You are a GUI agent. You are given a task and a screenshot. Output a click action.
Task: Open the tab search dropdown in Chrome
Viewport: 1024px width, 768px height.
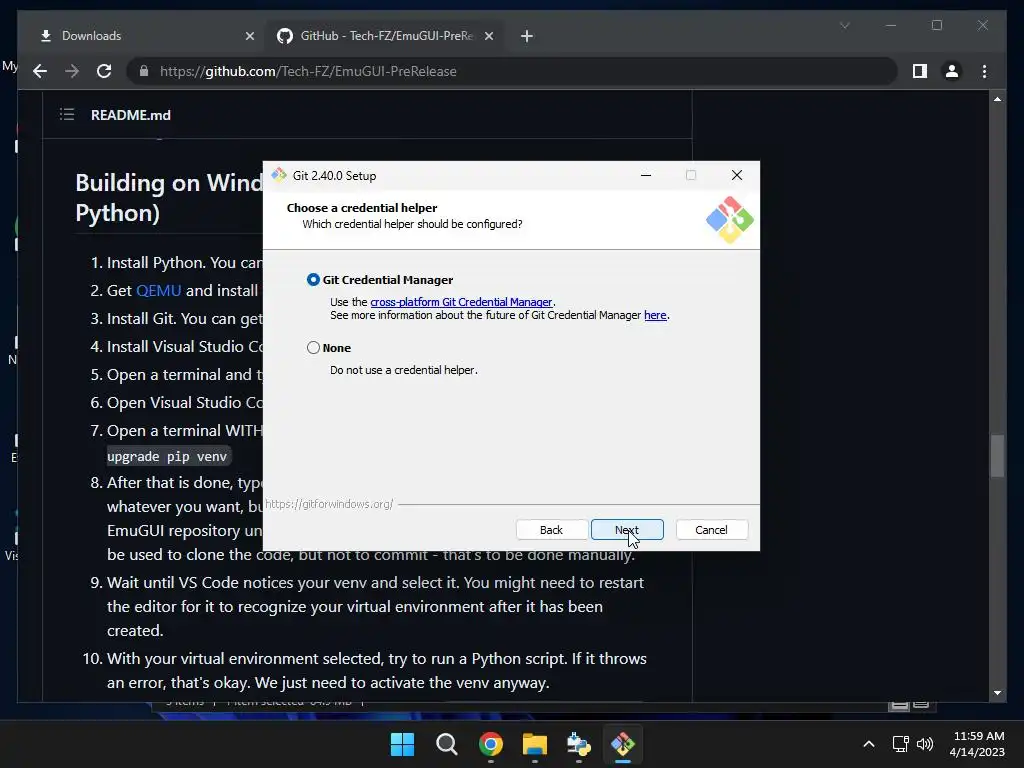844,25
